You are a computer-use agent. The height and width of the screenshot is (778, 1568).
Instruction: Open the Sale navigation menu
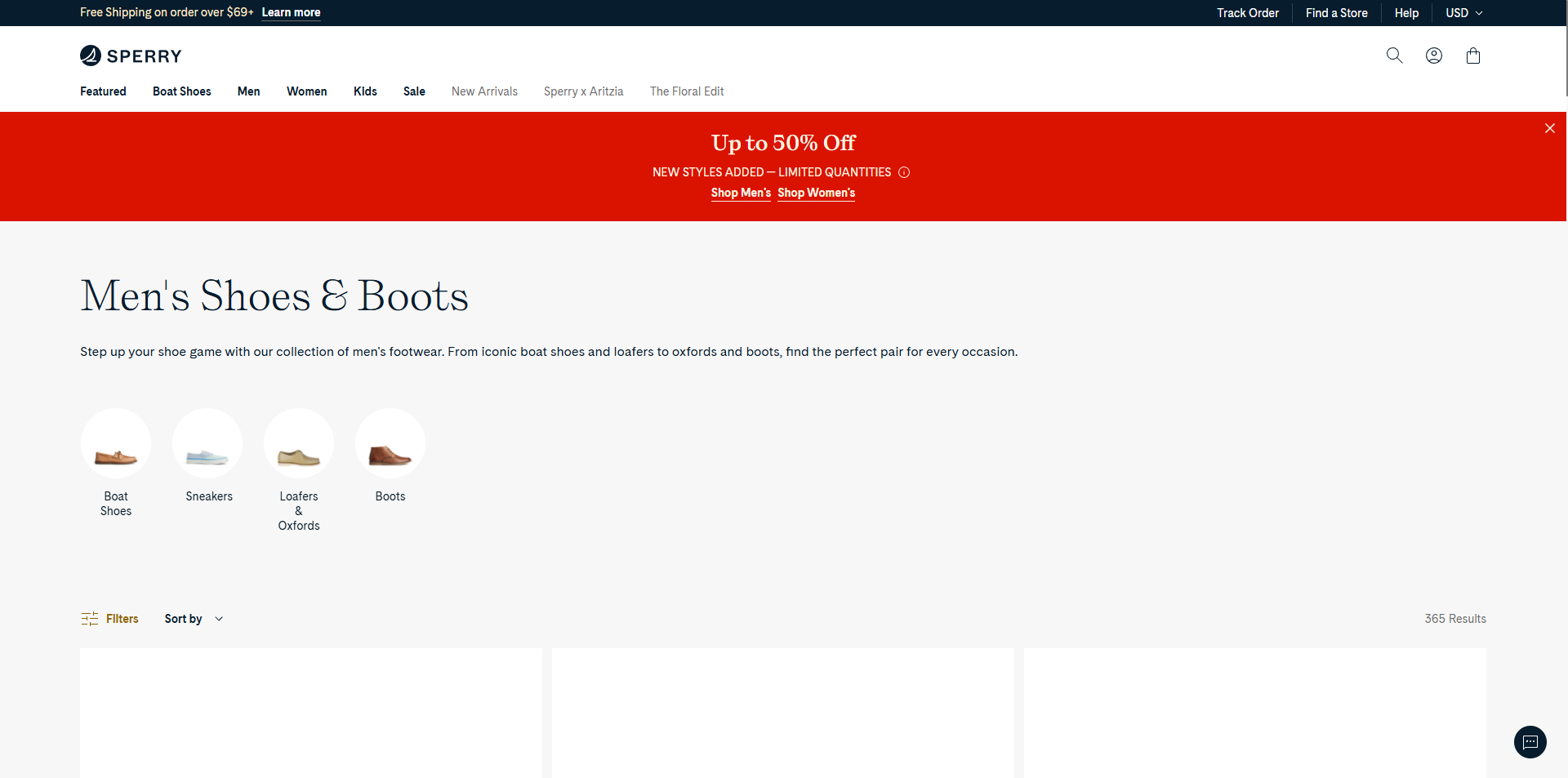414,91
